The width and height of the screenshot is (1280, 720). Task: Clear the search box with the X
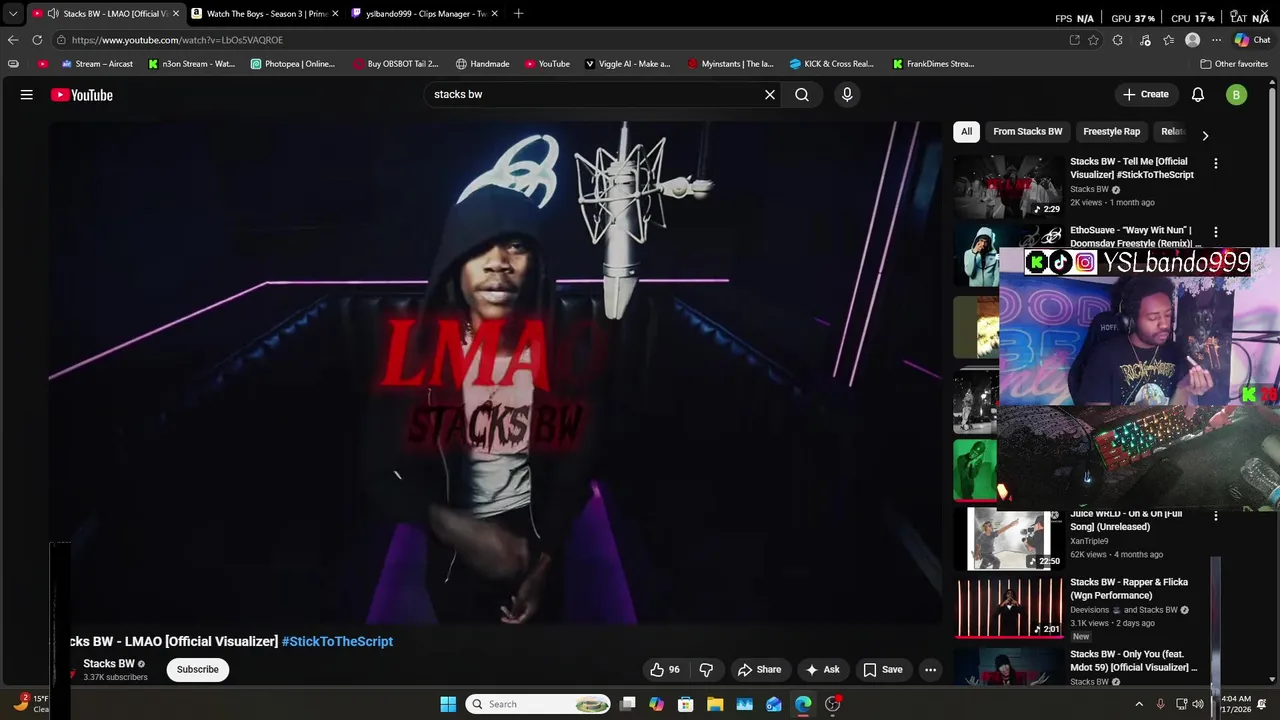(770, 95)
